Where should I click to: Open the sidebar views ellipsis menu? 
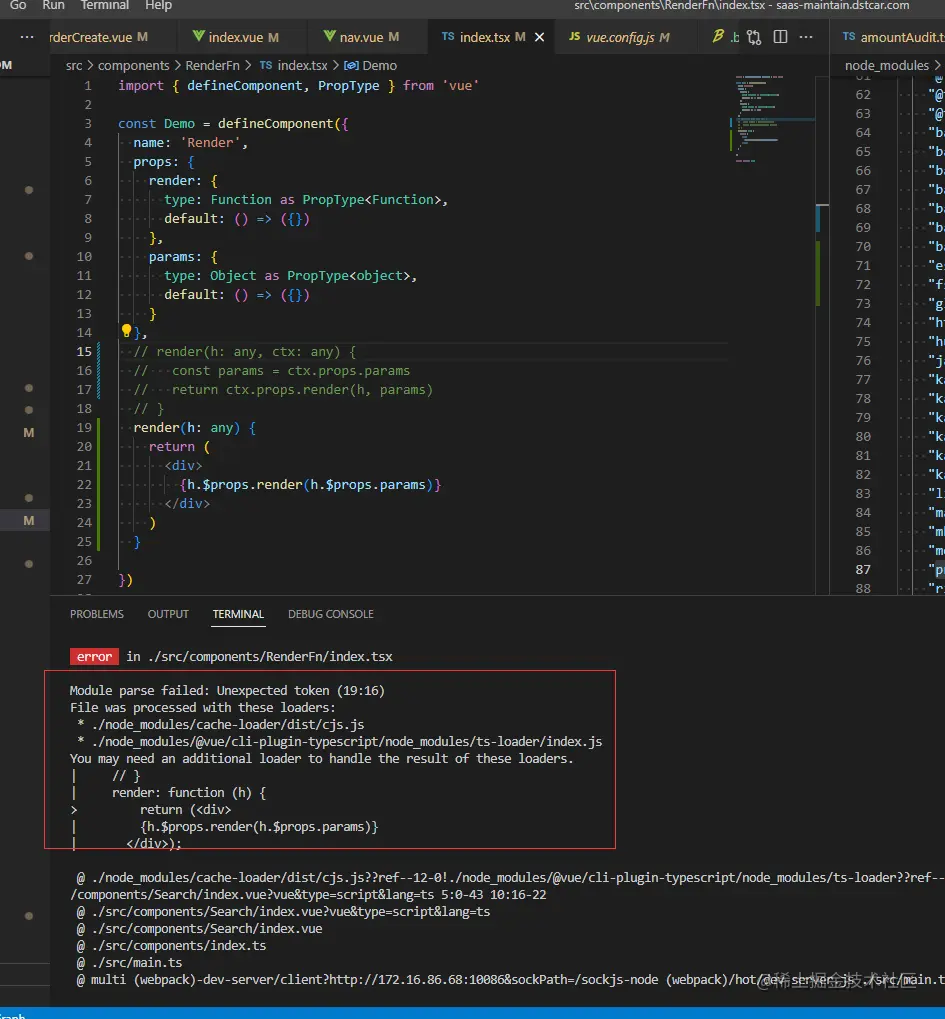[x=27, y=37]
